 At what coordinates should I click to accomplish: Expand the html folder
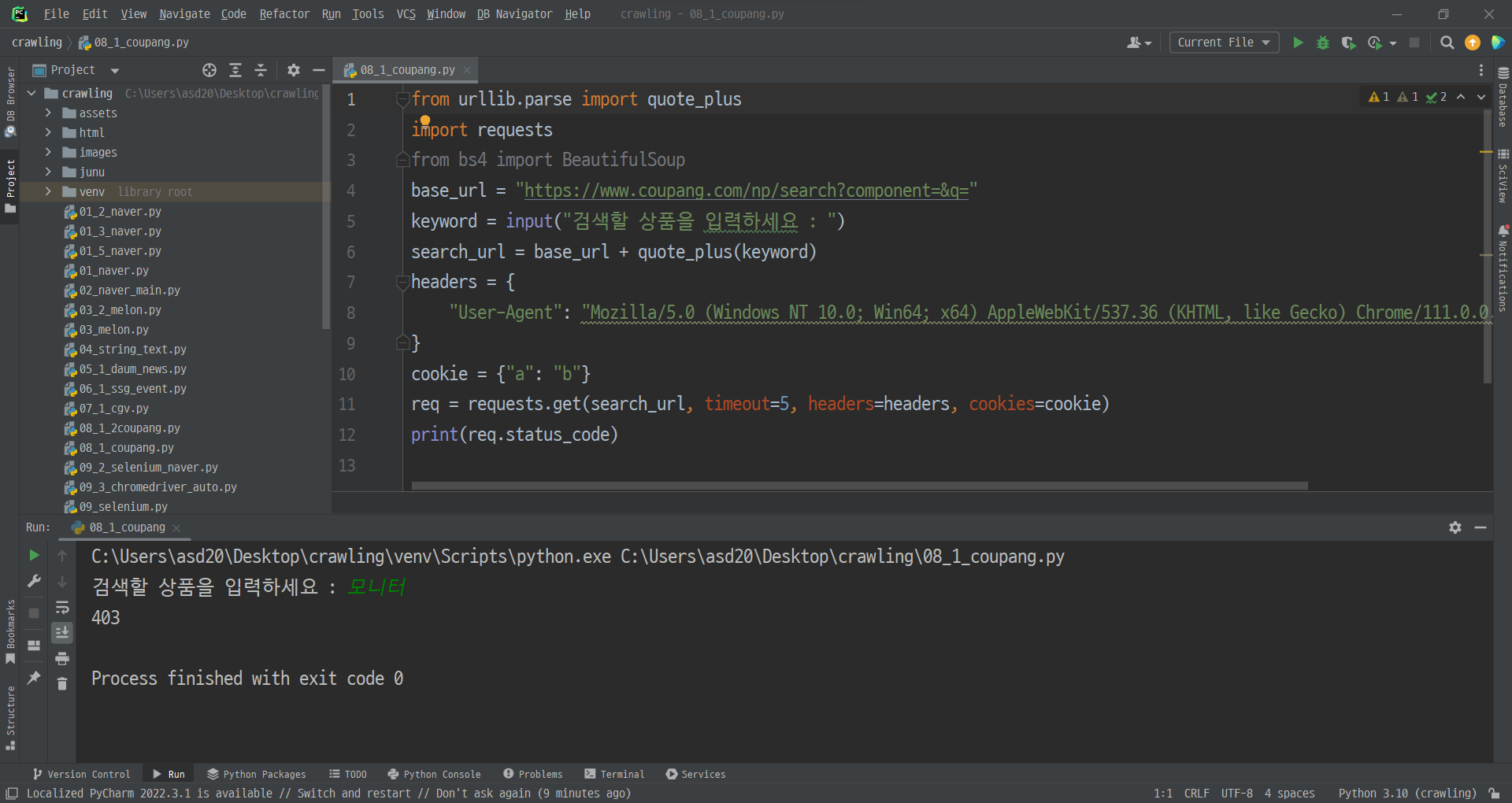click(x=48, y=133)
